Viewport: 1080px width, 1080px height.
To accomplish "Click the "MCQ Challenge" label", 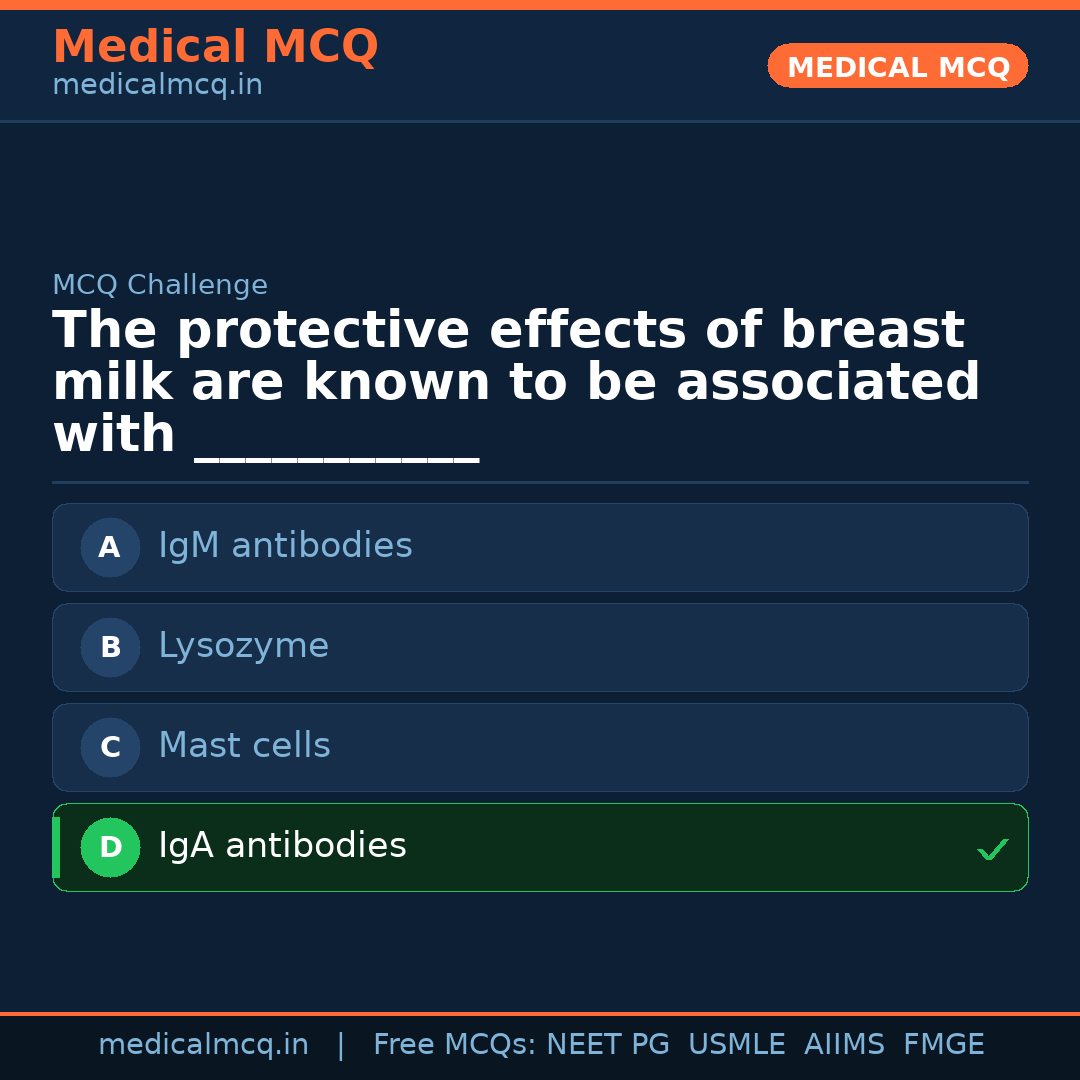I will (160, 285).
